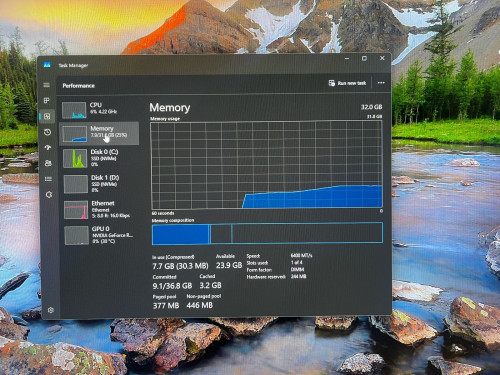The image size is (500, 375).
Task: Open the three-dot more options menu
Action: pyautogui.click(x=381, y=83)
